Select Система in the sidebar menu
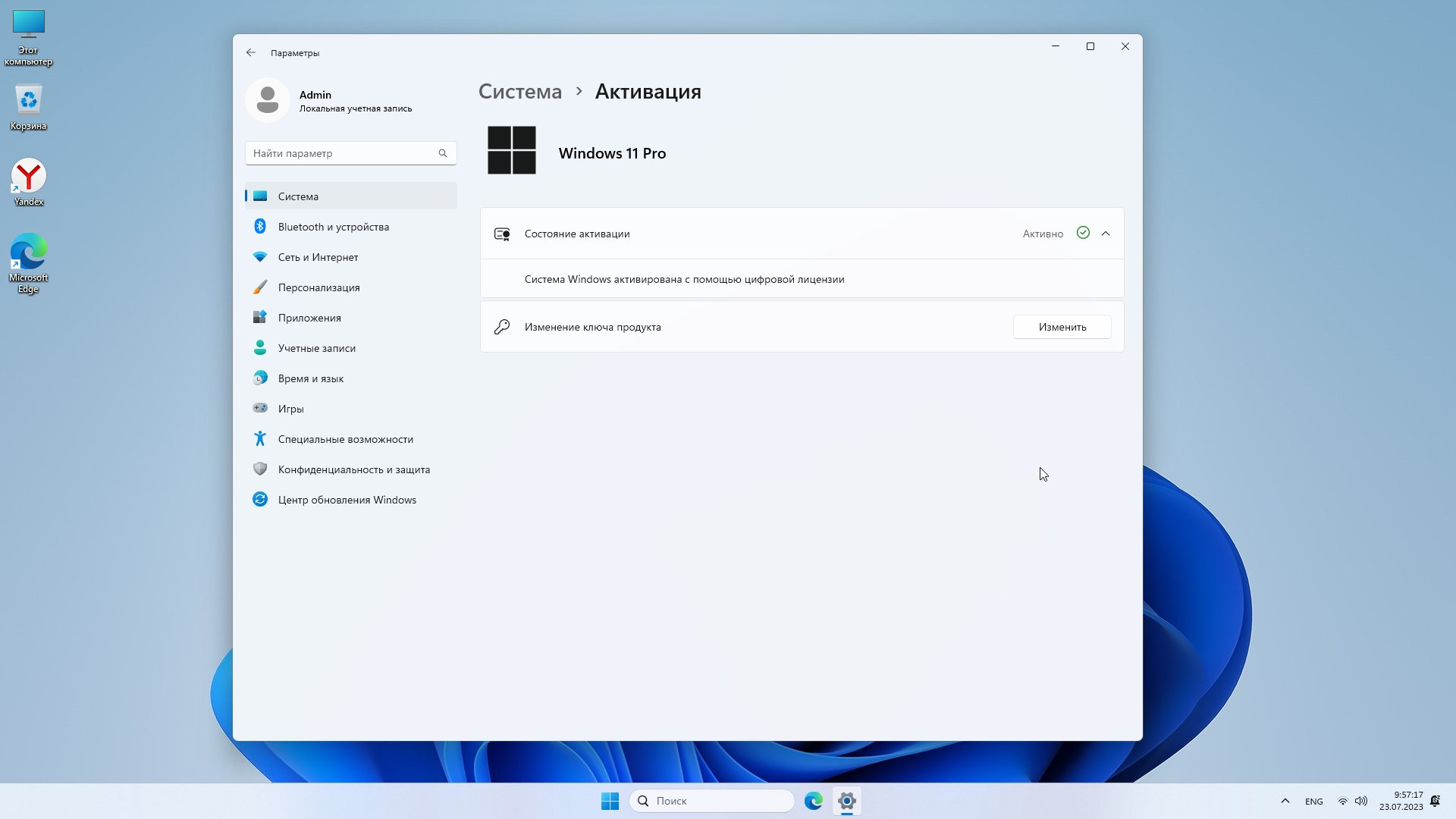1456x819 pixels. pos(298,196)
